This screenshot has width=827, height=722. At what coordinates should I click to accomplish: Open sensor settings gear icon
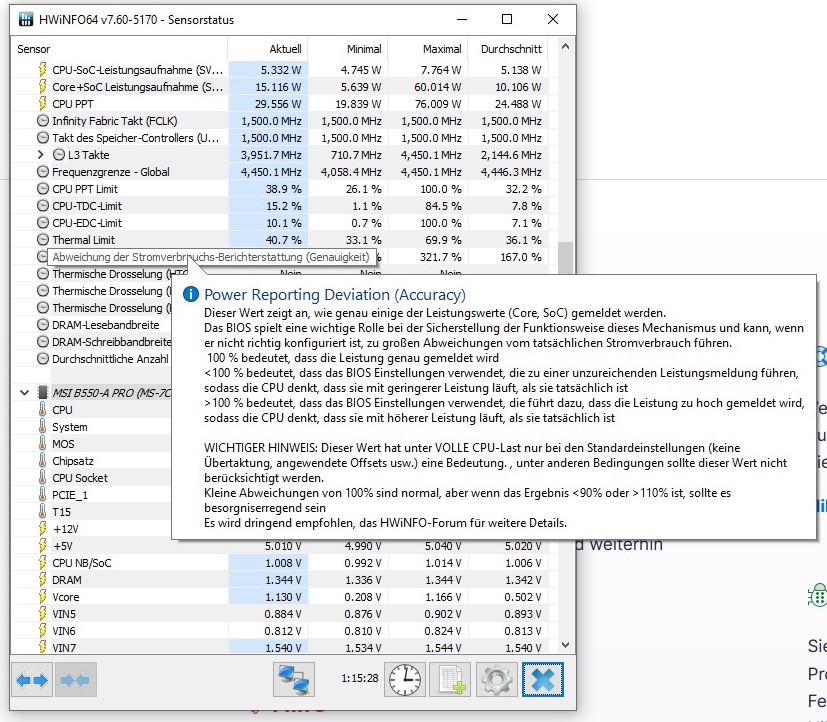point(496,680)
